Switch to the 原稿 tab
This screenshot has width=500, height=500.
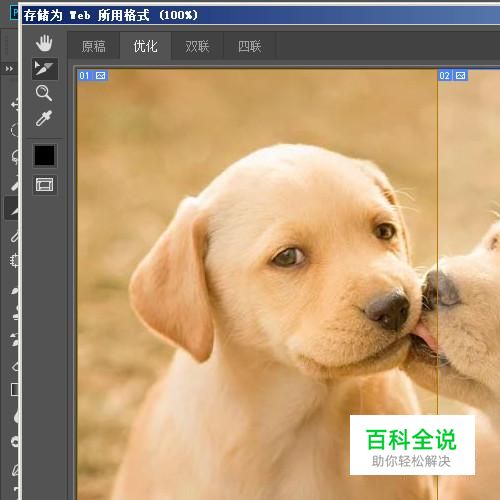94,46
